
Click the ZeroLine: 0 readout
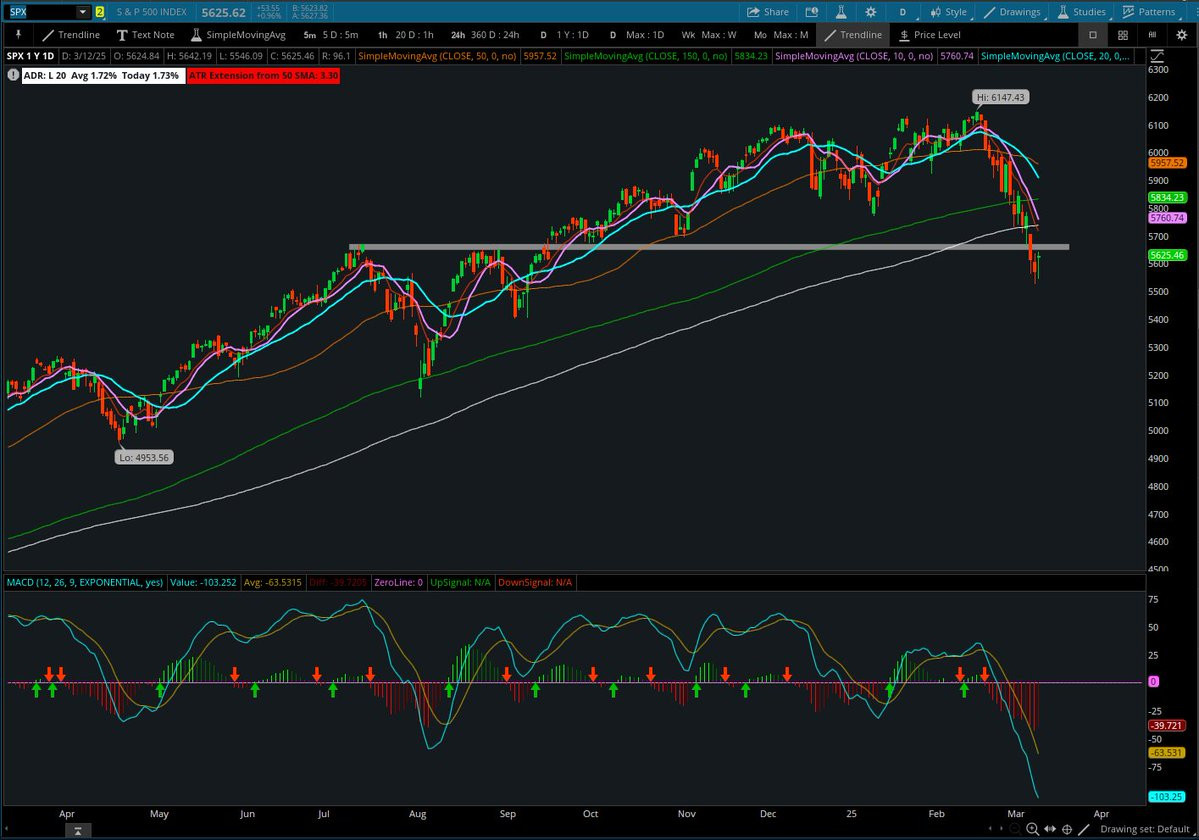click(398, 582)
